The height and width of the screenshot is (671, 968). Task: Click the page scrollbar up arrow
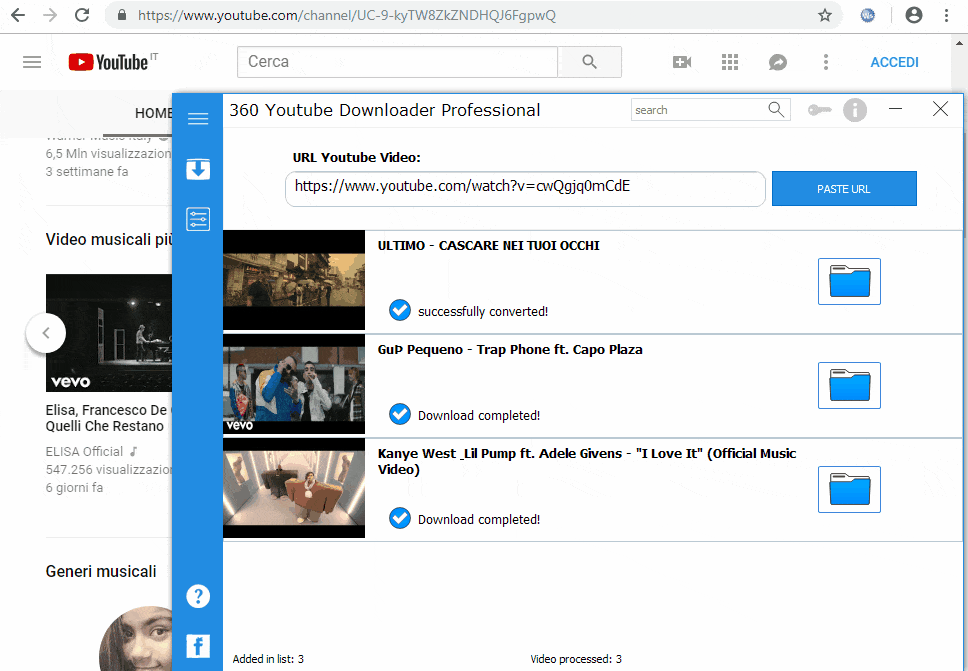959,43
